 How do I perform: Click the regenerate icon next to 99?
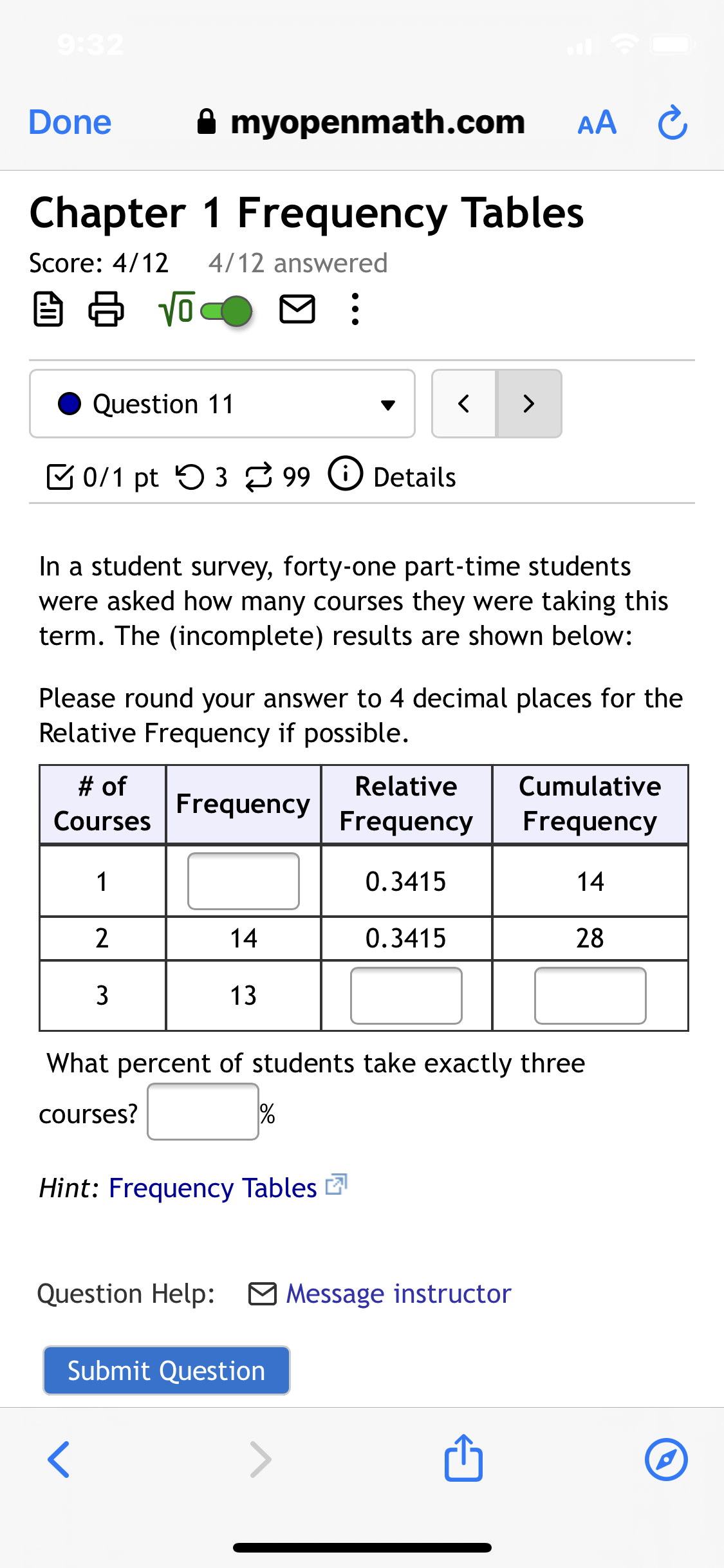tap(257, 476)
